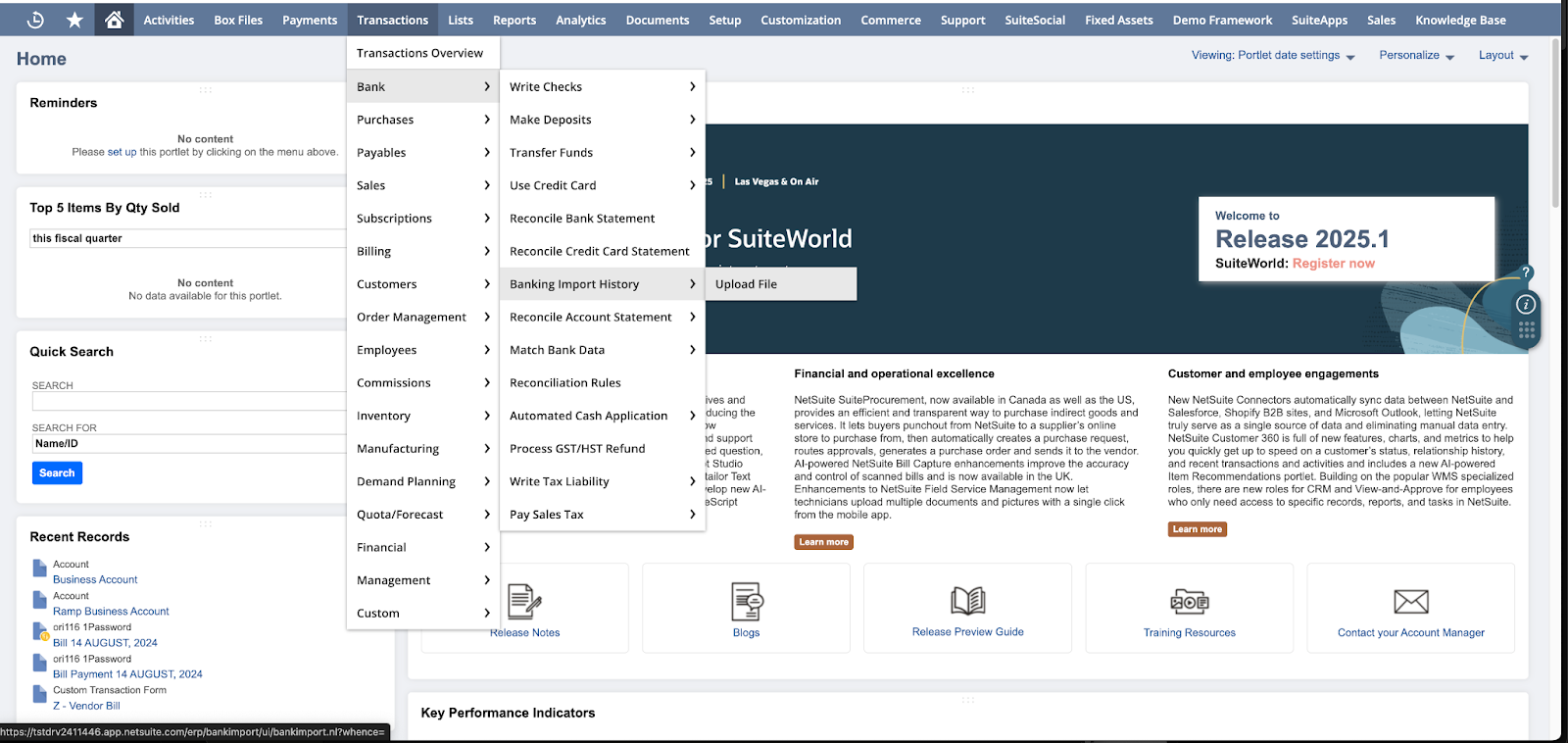Viewport: 1568px width, 743px height.
Task: Click the record icon beside Bill Payment 14 AUGUST
Action: (x=40, y=662)
